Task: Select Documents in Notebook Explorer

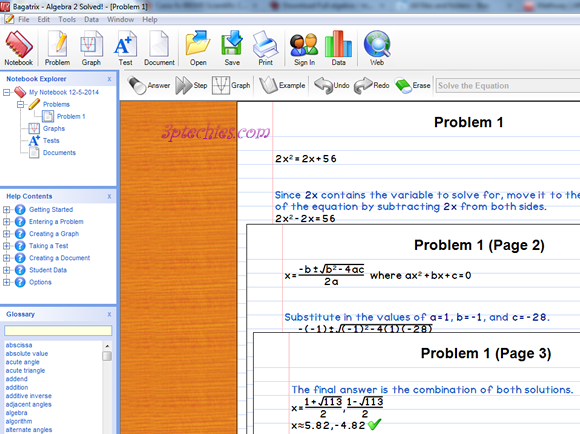Action: tap(59, 153)
